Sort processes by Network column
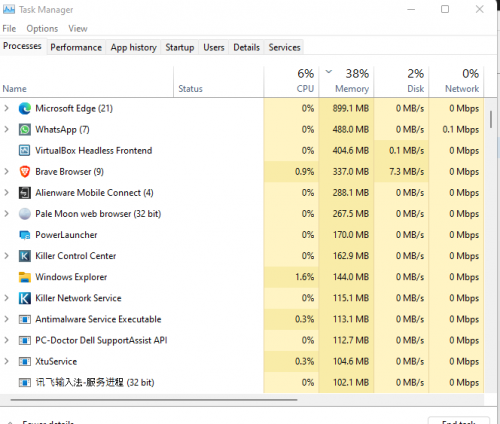Screen dimensions: 500x424 click(x=456, y=82)
